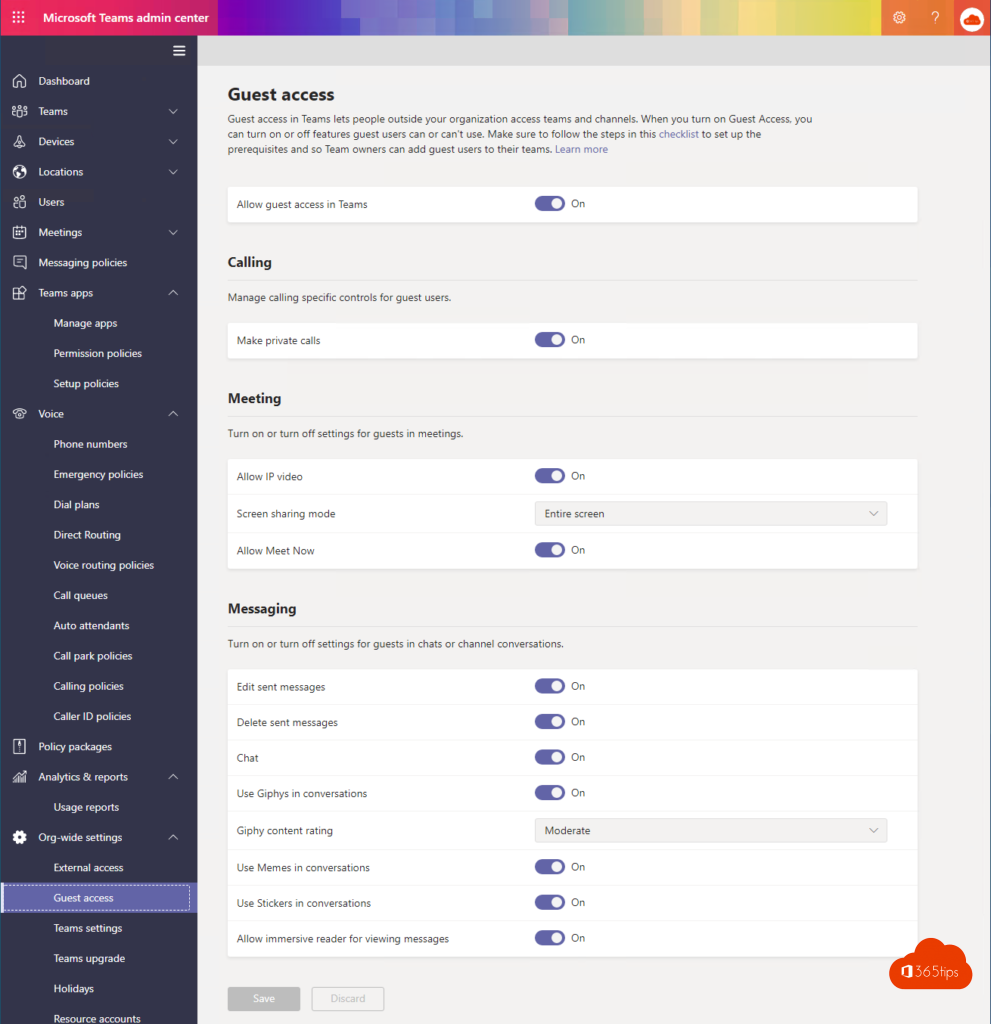991x1024 pixels.
Task: Click the Devices bell icon
Action: point(20,142)
